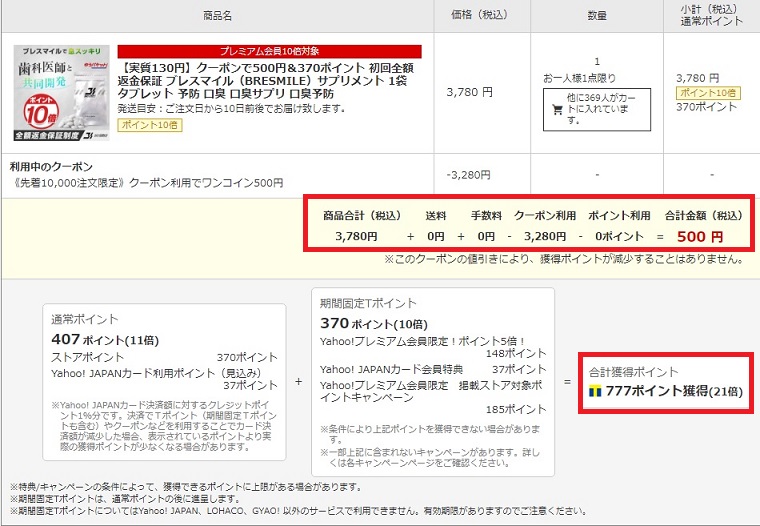Open the BRESMILE supplement product title link
760x526 pixels.
(x=266, y=80)
